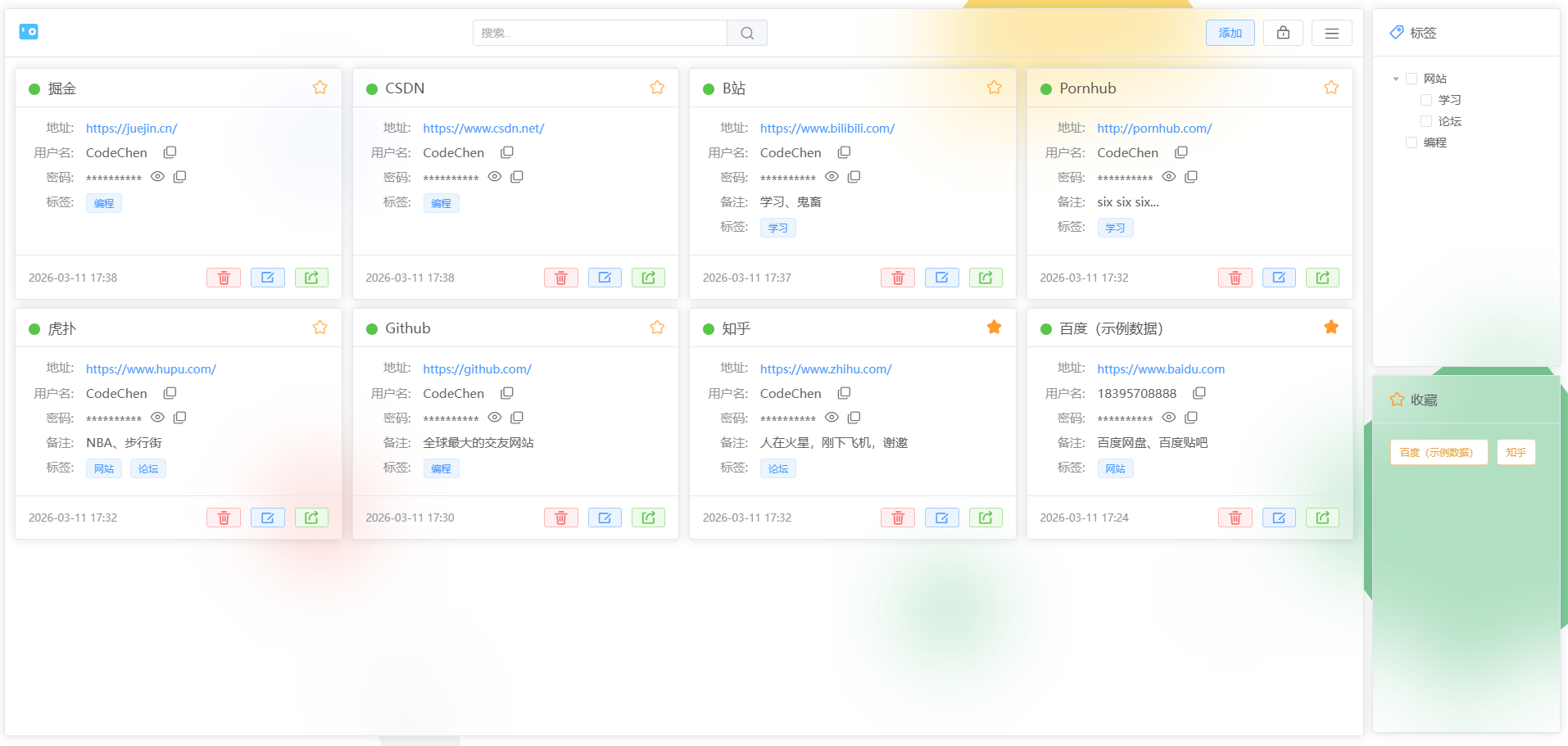The height and width of the screenshot is (746, 1568).
Task: Open the lock icon button
Action: (x=1283, y=33)
